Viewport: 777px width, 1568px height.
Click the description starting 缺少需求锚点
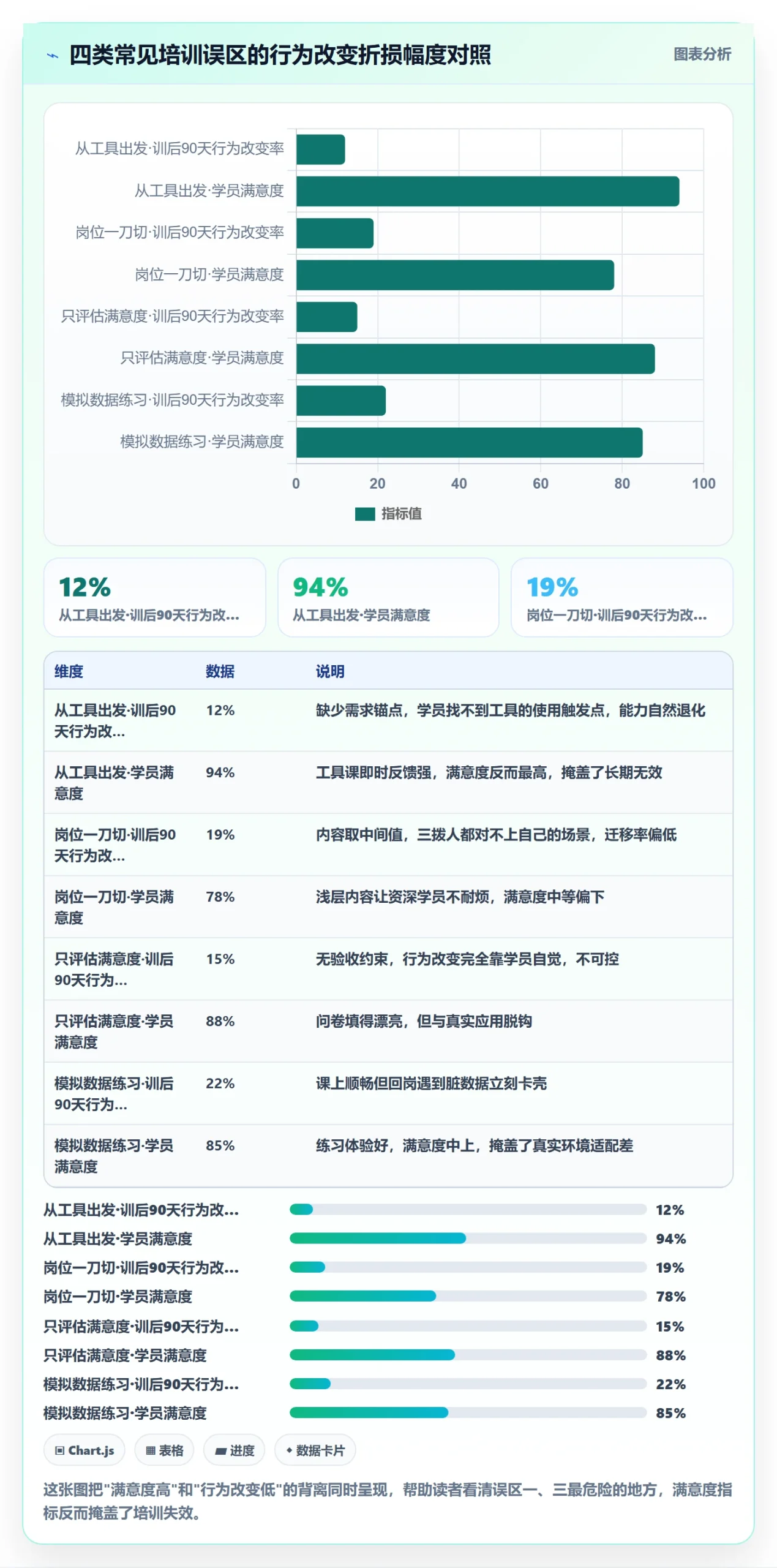511,710
